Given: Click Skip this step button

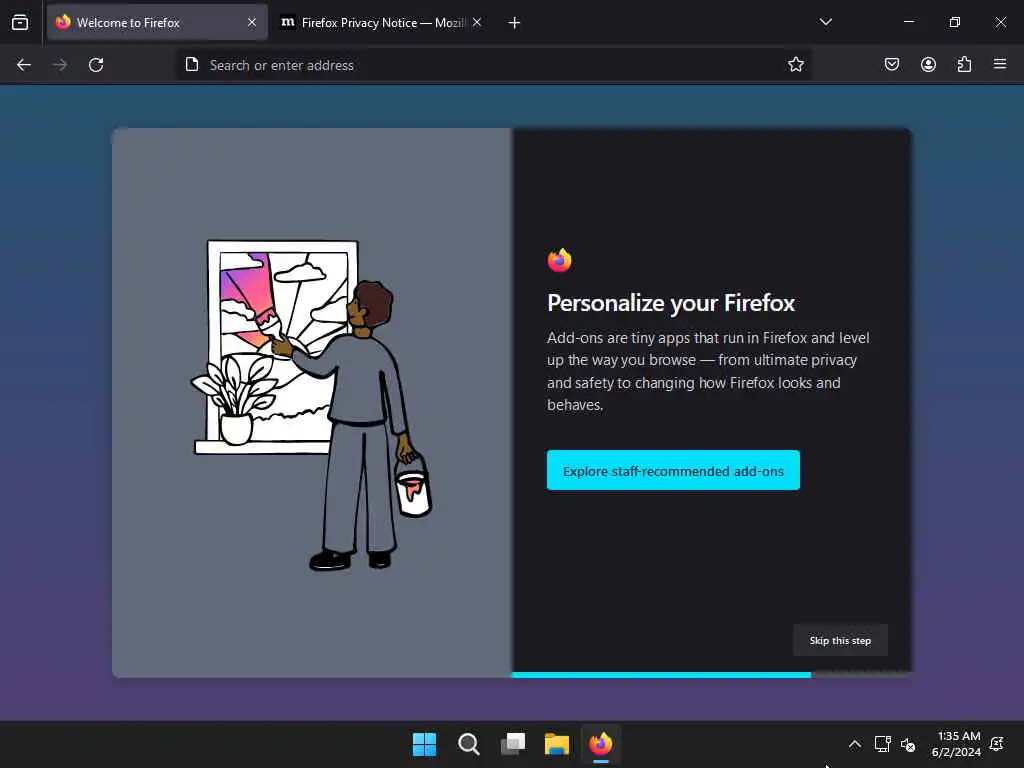Looking at the screenshot, I should (840, 641).
